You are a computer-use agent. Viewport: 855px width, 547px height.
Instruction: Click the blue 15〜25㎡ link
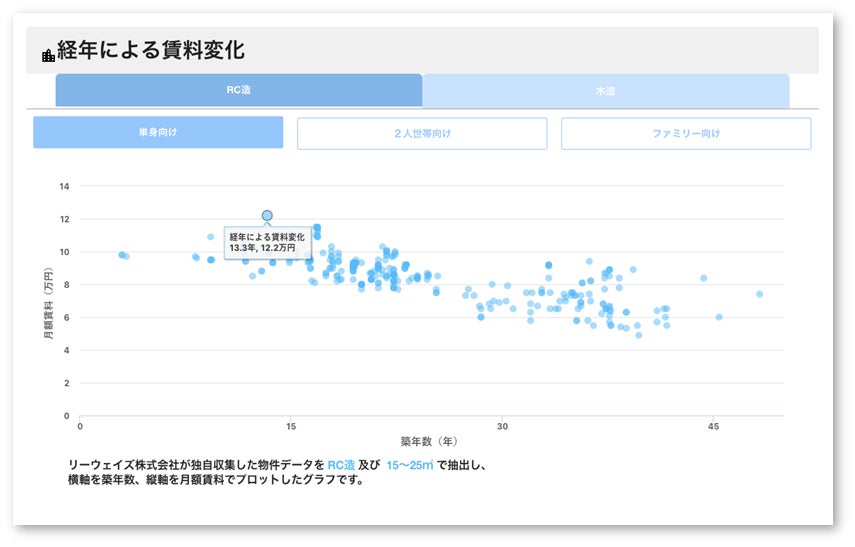409,465
